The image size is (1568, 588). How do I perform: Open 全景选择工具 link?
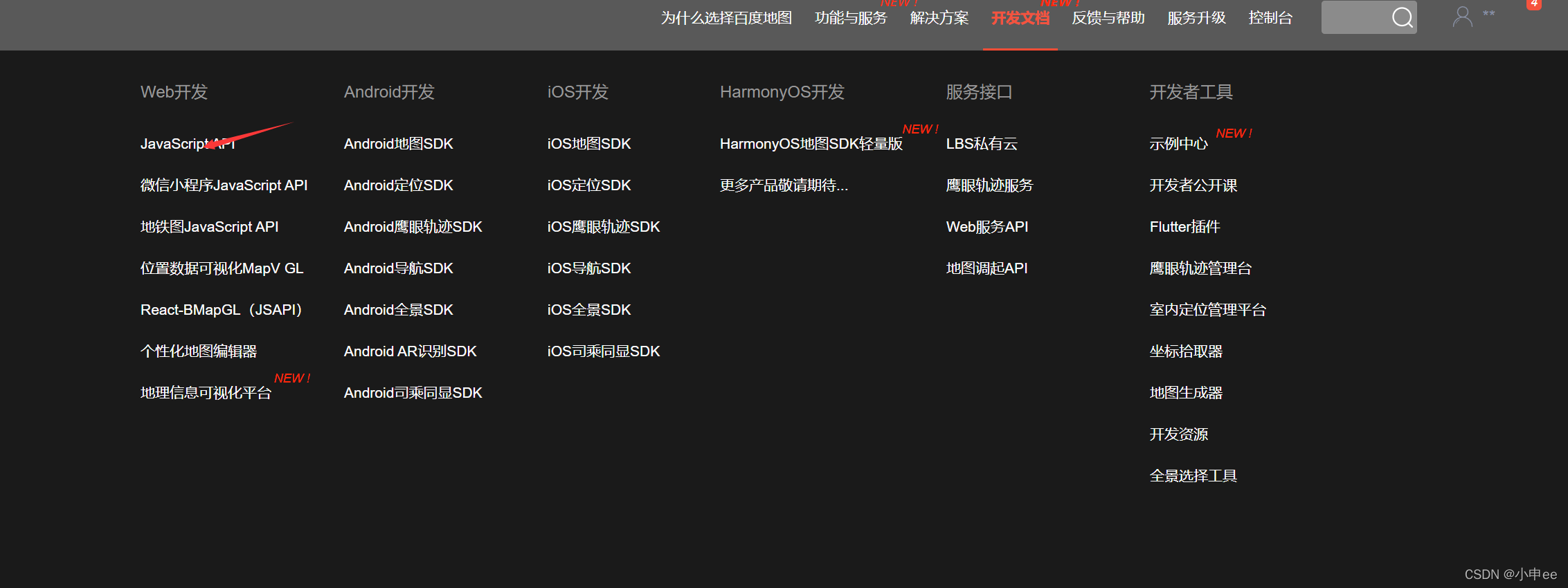coord(1193,476)
